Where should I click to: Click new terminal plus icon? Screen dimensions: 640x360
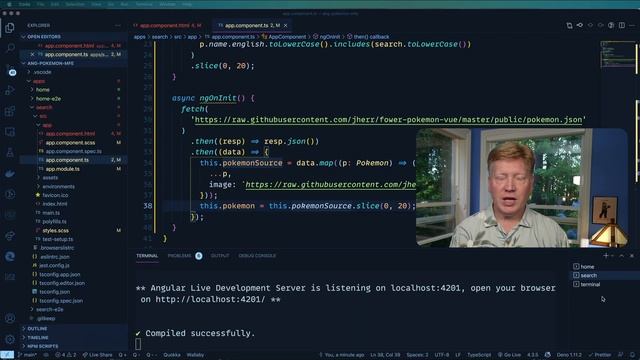click(x=606, y=256)
